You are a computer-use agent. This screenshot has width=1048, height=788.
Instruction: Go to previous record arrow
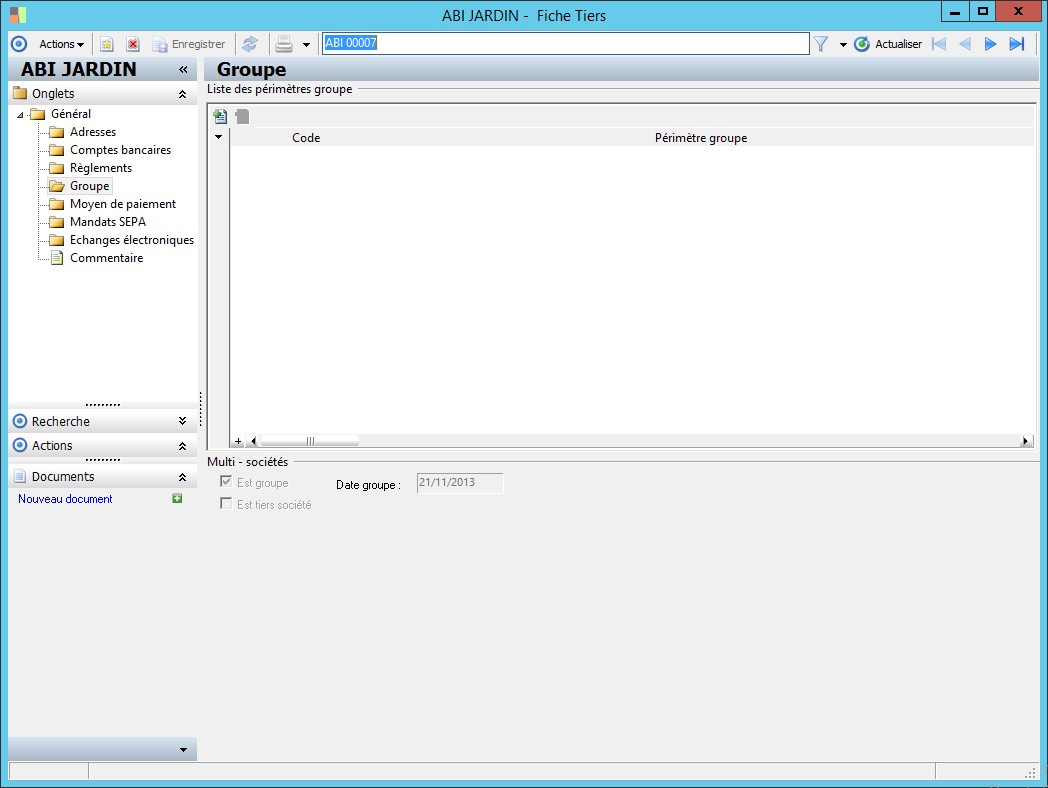click(964, 44)
